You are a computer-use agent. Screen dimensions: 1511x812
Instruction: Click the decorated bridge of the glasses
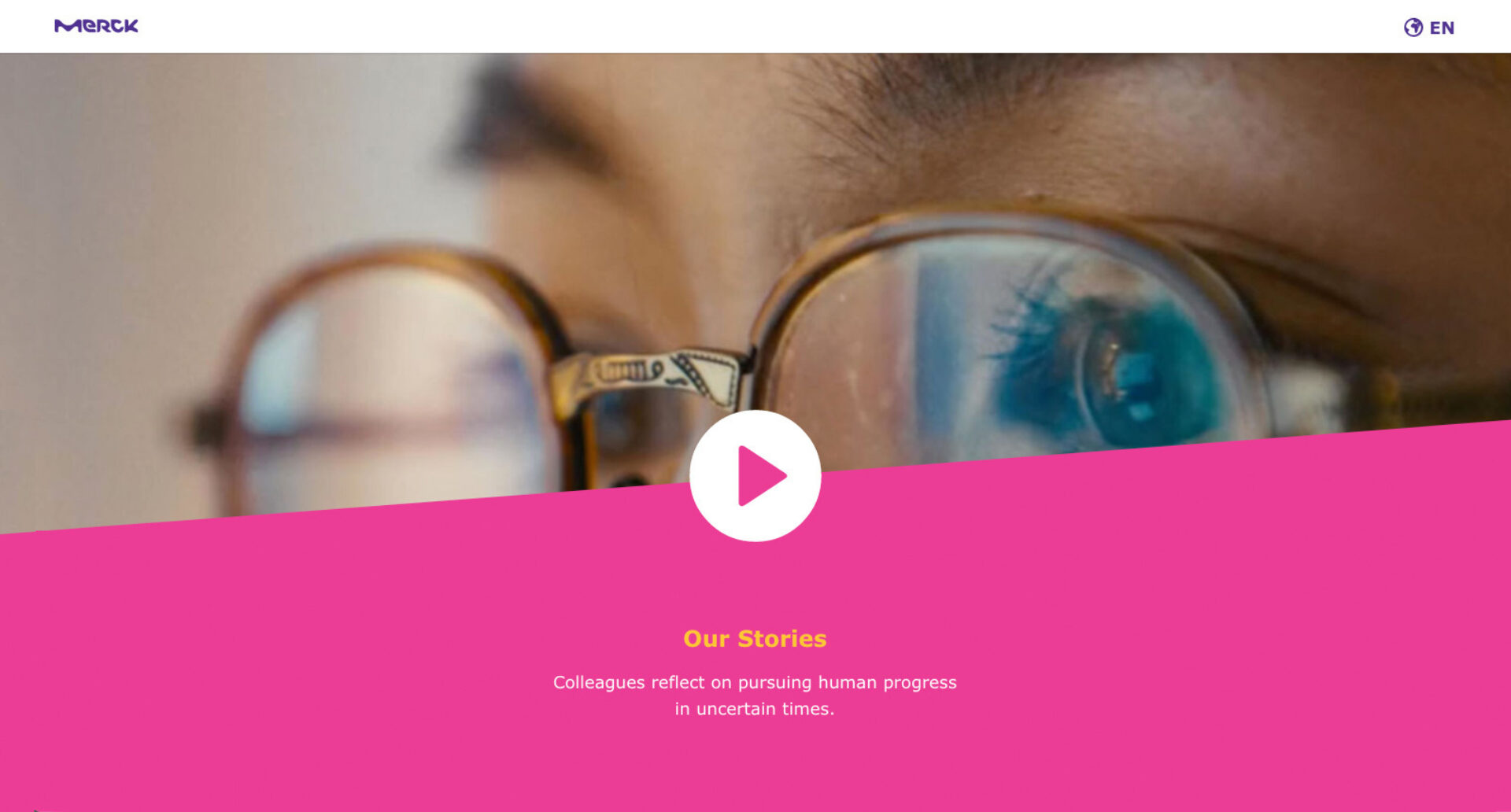(x=653, y=376)
